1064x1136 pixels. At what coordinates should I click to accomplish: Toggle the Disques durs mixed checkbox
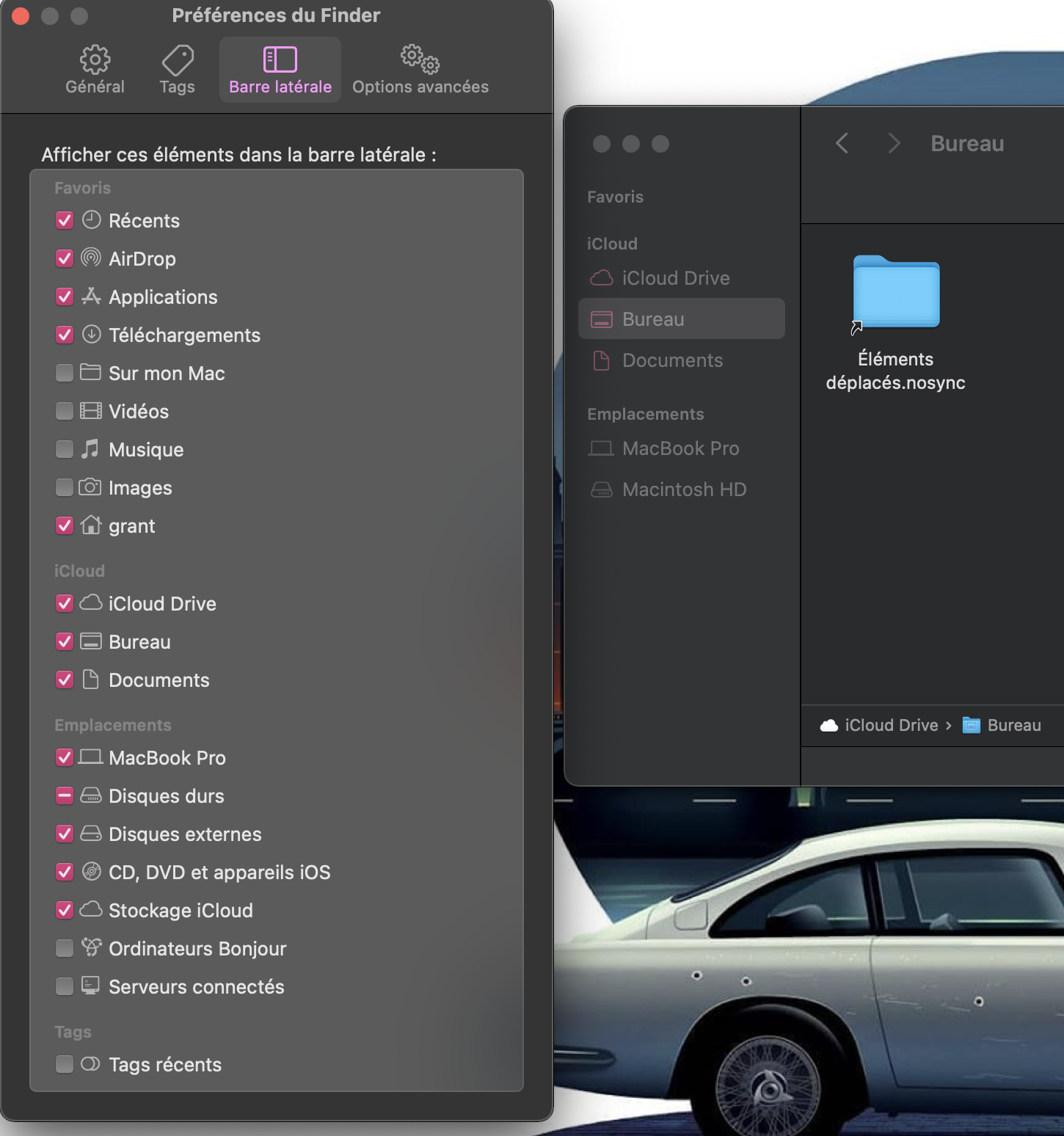pos(65,795)
